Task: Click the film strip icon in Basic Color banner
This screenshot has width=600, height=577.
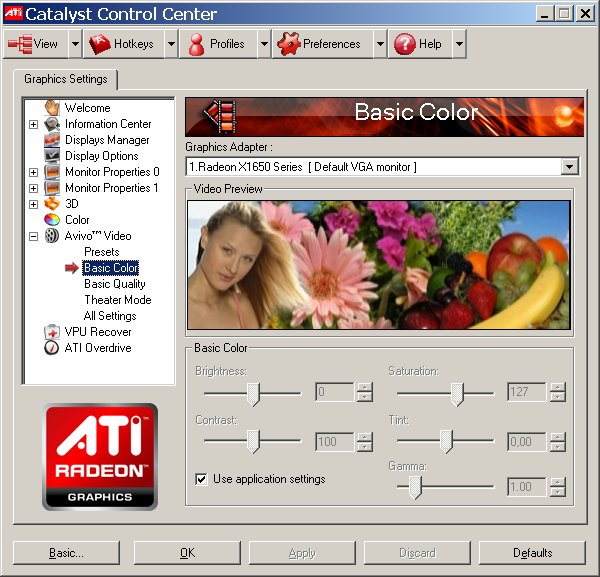Action: 220,116
